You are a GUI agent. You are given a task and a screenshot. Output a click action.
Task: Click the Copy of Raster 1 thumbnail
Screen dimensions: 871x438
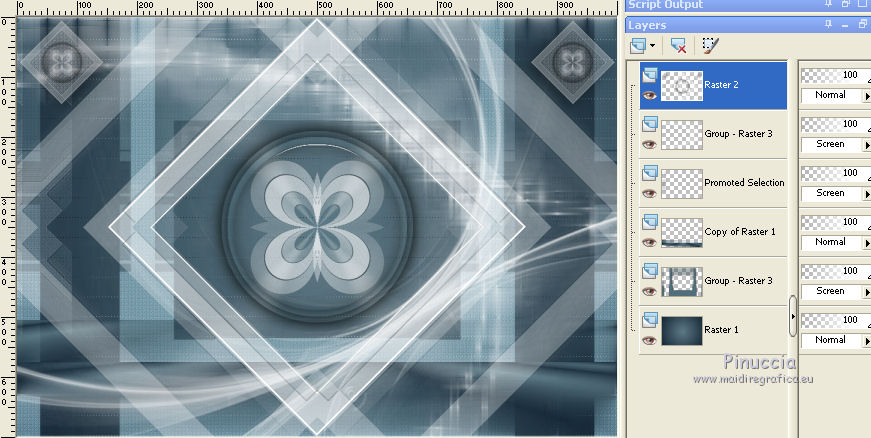click(x=682, y=232)
